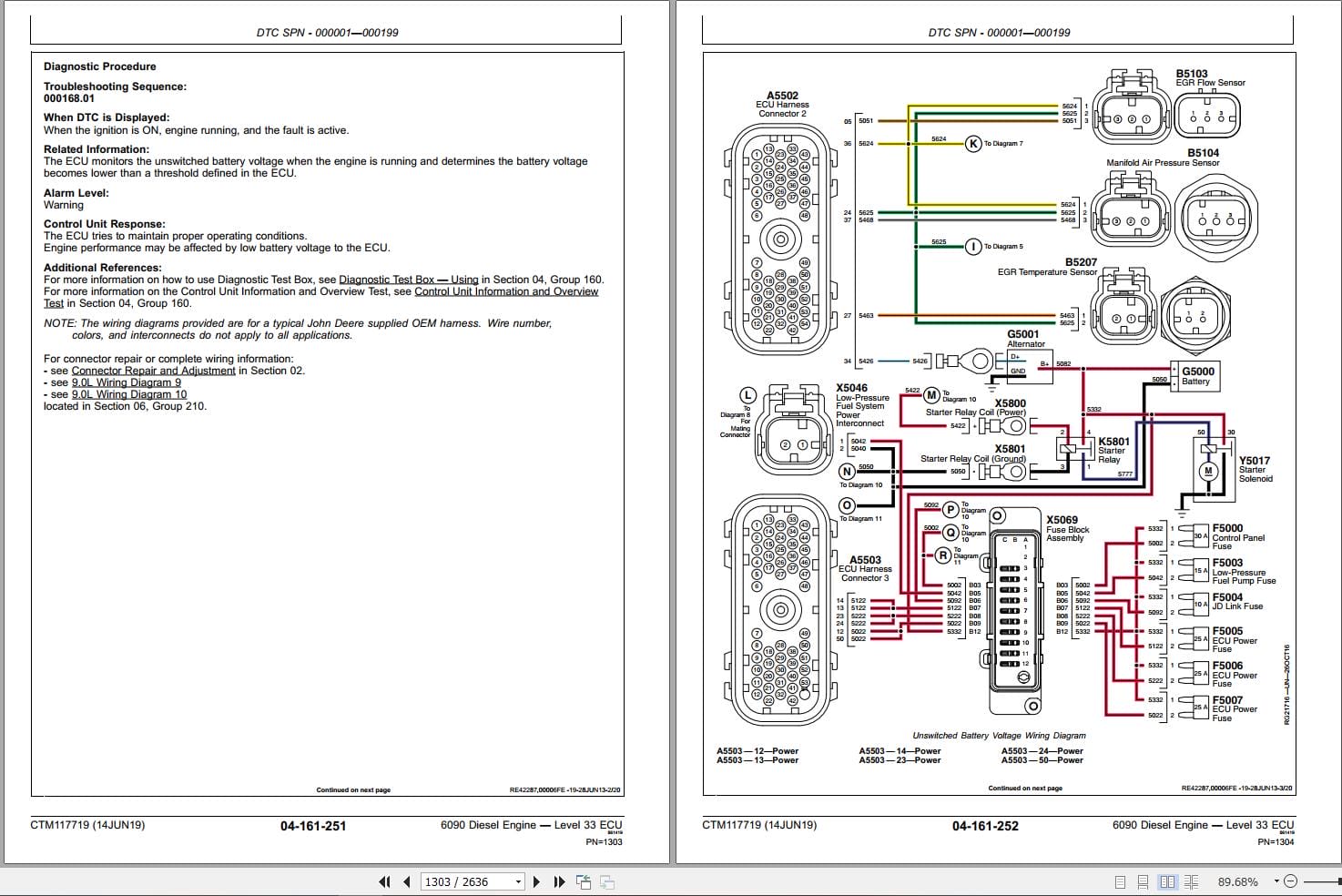Follow the '9.0L Wiring Diagram 10' link
The width and height of the screenshot is (1342, 896).
coord(129,394)
